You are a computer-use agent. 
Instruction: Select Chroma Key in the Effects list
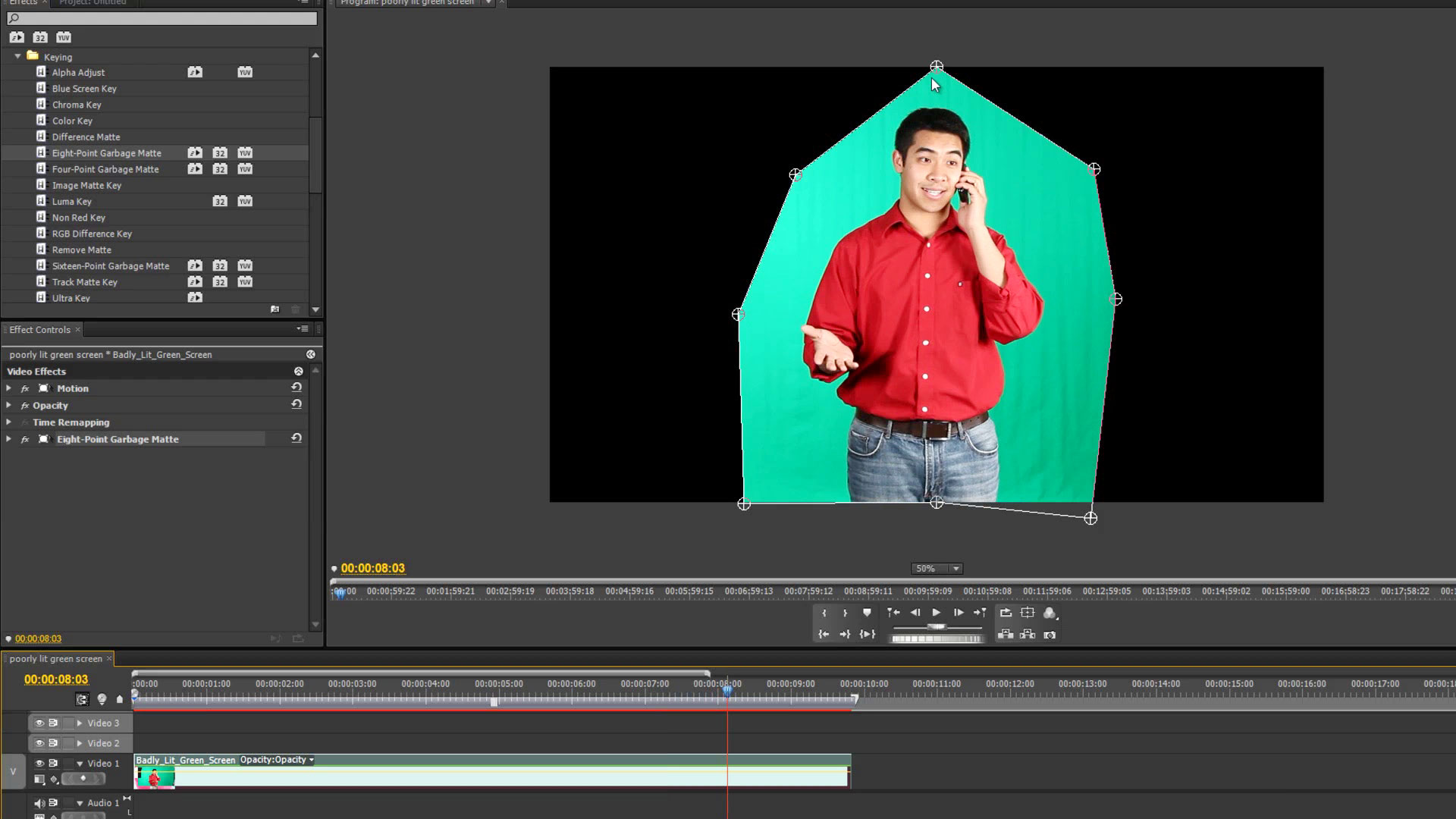(77, 105)
